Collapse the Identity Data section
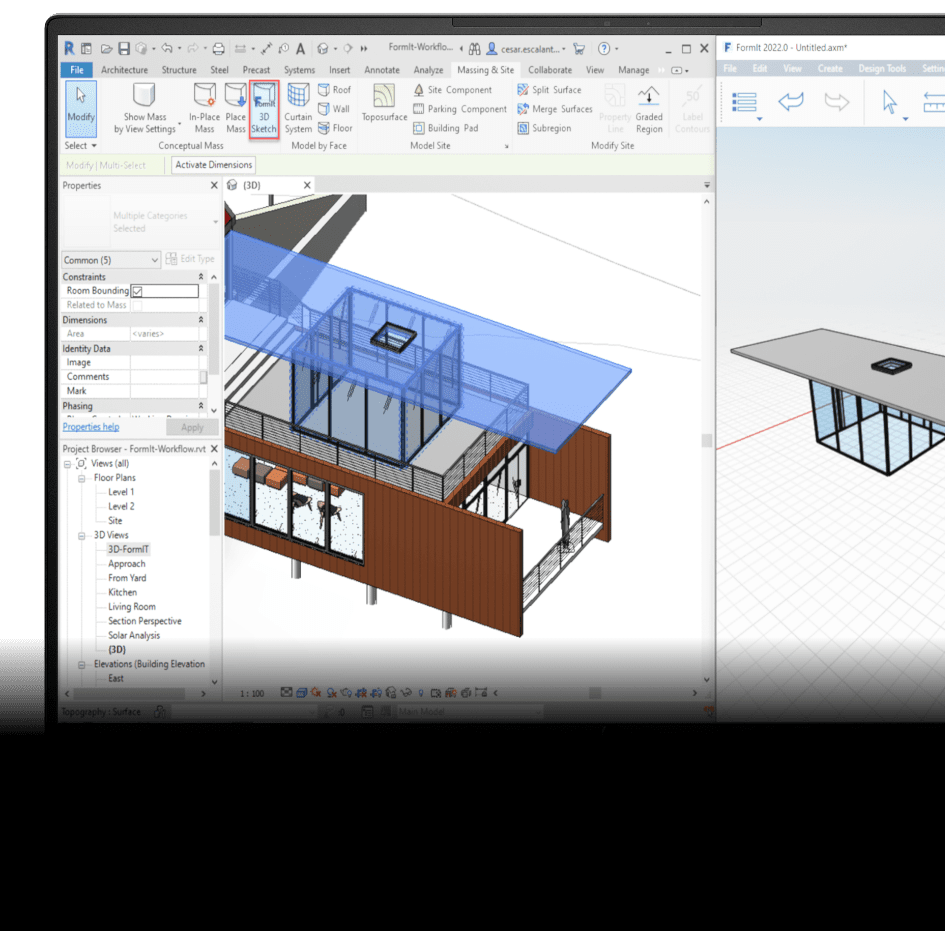 pos(201,348)
